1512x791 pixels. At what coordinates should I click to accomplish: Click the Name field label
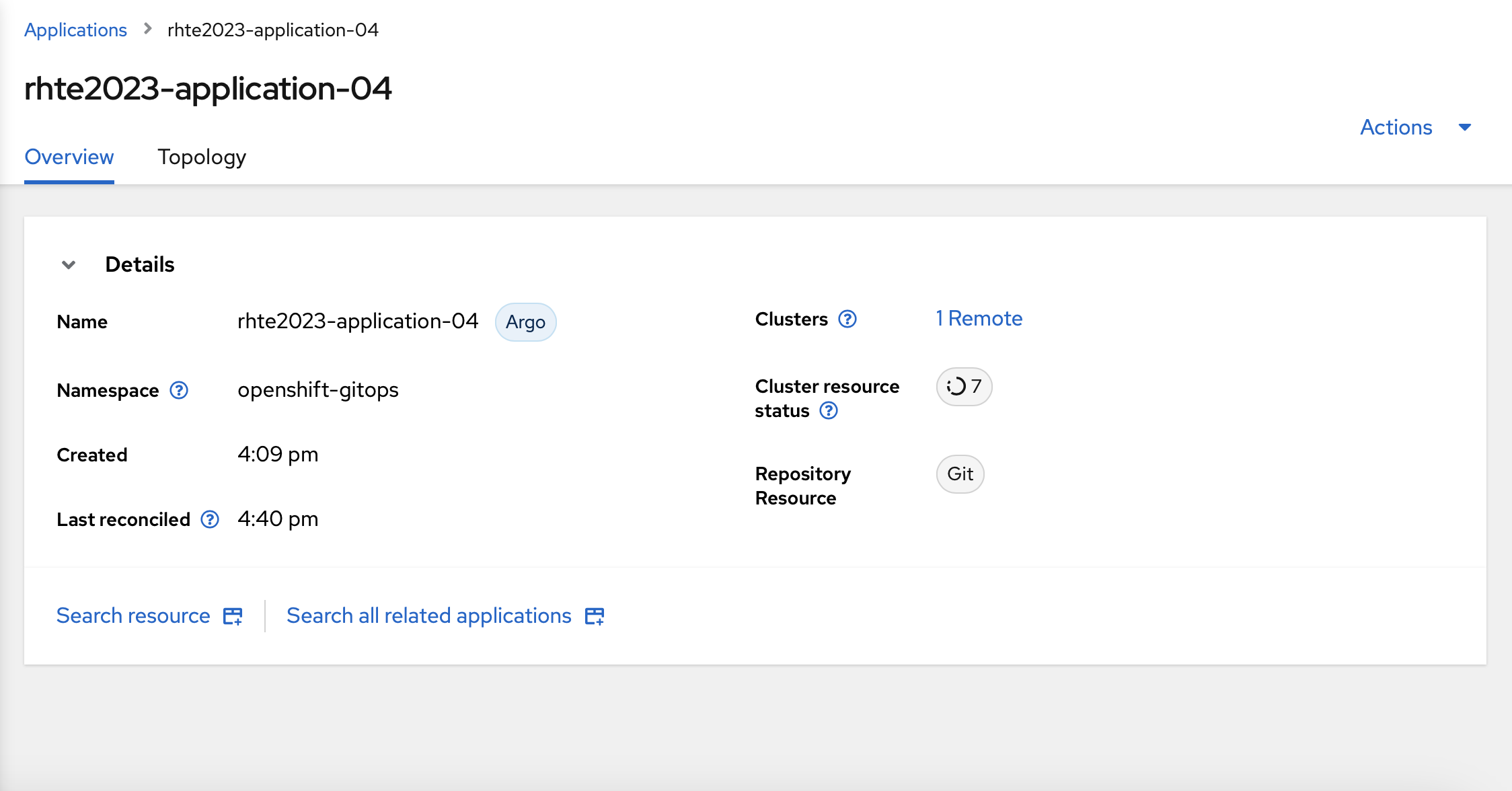pos(82,322)
